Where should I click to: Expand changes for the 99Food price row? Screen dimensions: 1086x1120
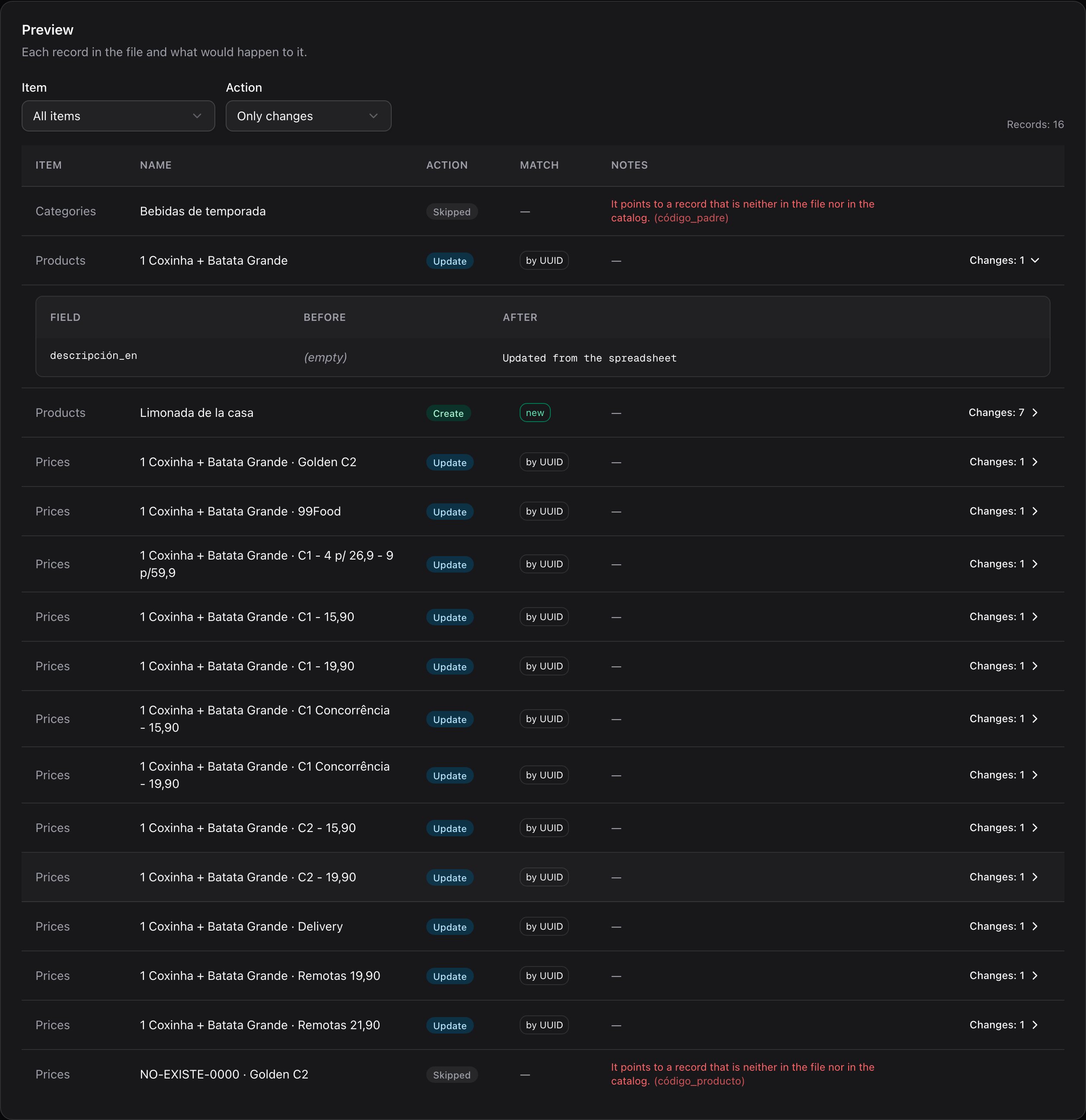click(1004, 512)
